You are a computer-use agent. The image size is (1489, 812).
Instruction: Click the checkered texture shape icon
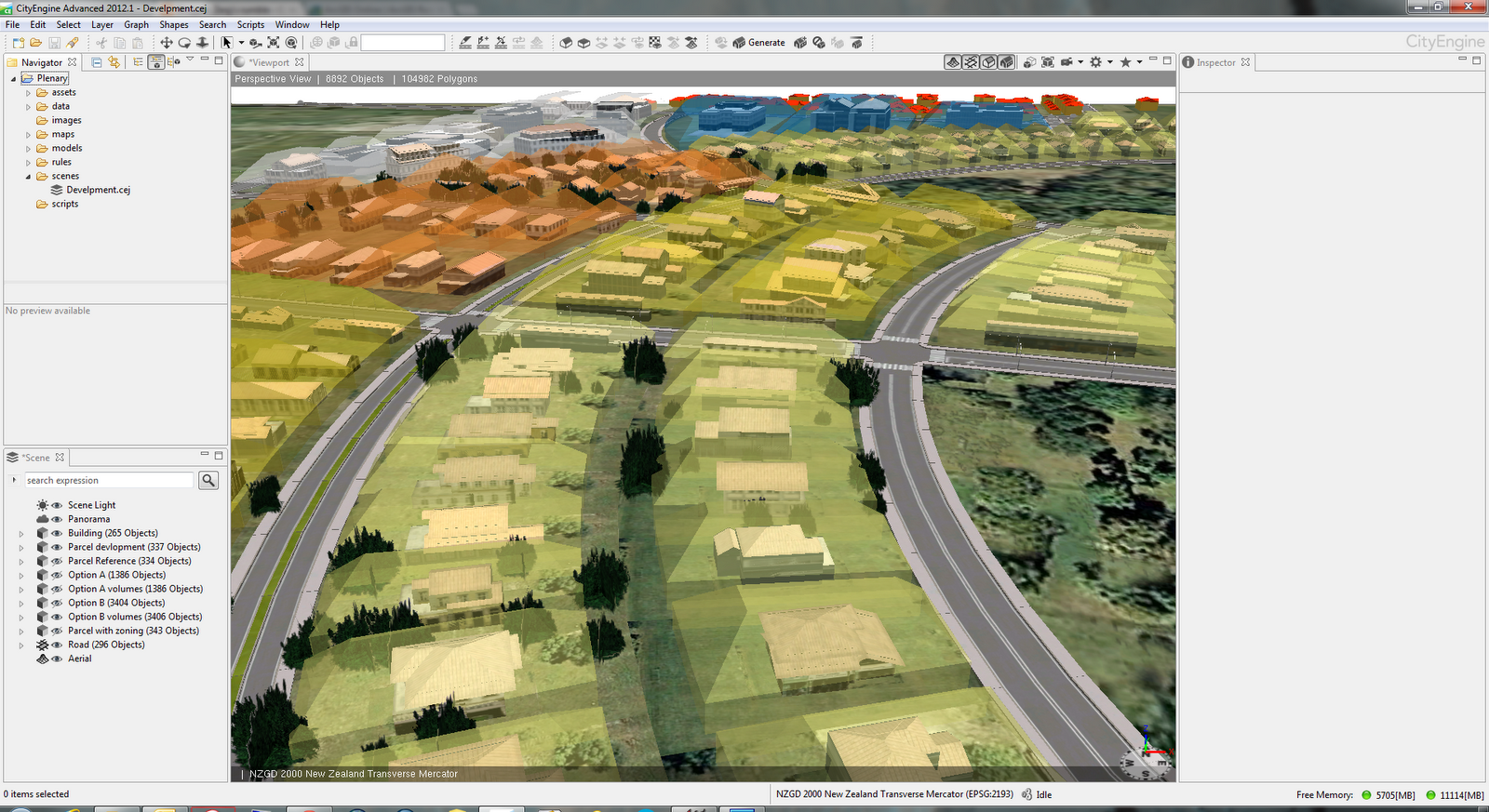tap(655, 43)
